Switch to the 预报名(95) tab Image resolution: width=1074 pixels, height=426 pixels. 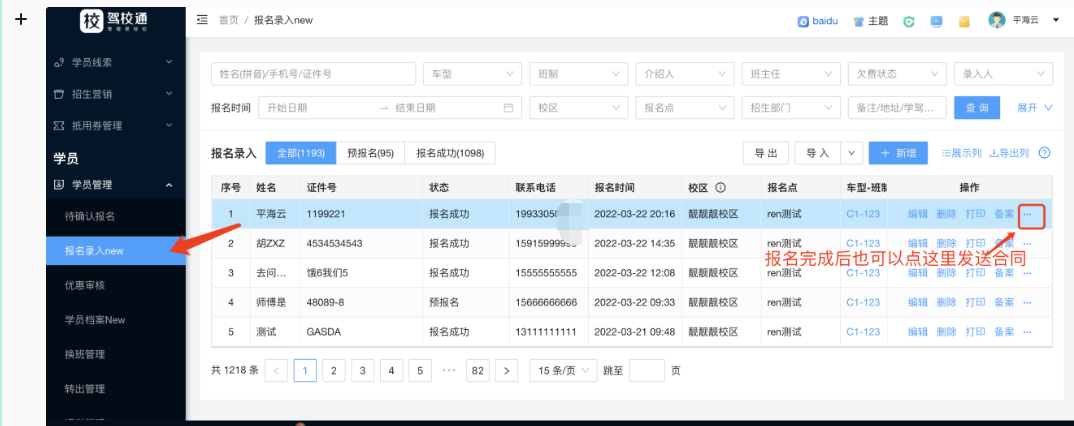371,153
